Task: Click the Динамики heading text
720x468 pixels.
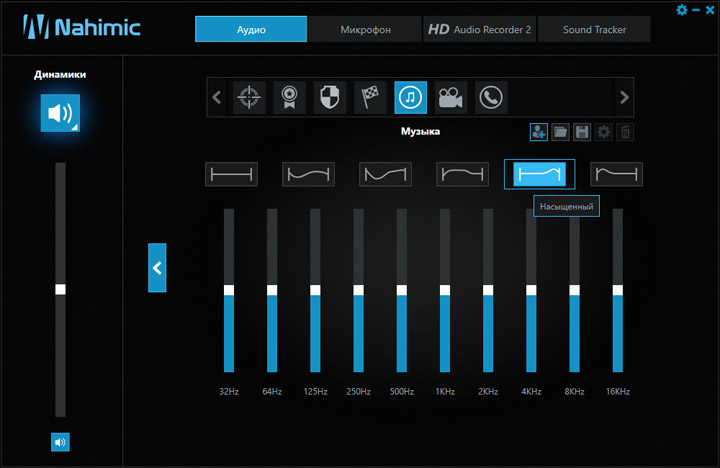Action: click(x=60, y=74)
